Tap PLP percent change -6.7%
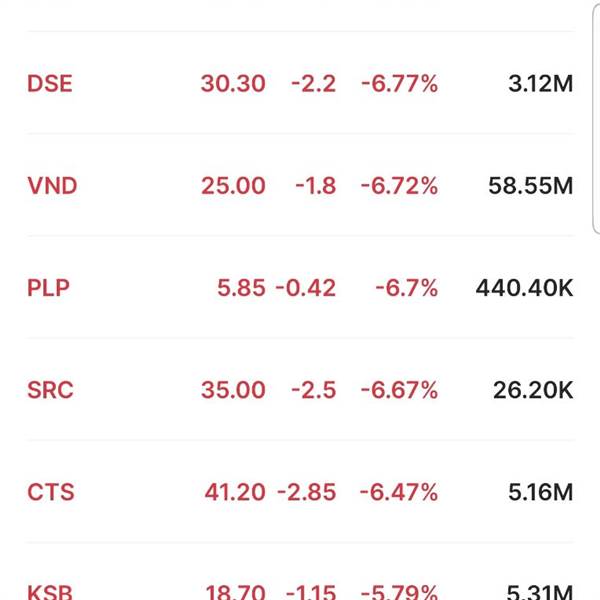 [406, 288]
